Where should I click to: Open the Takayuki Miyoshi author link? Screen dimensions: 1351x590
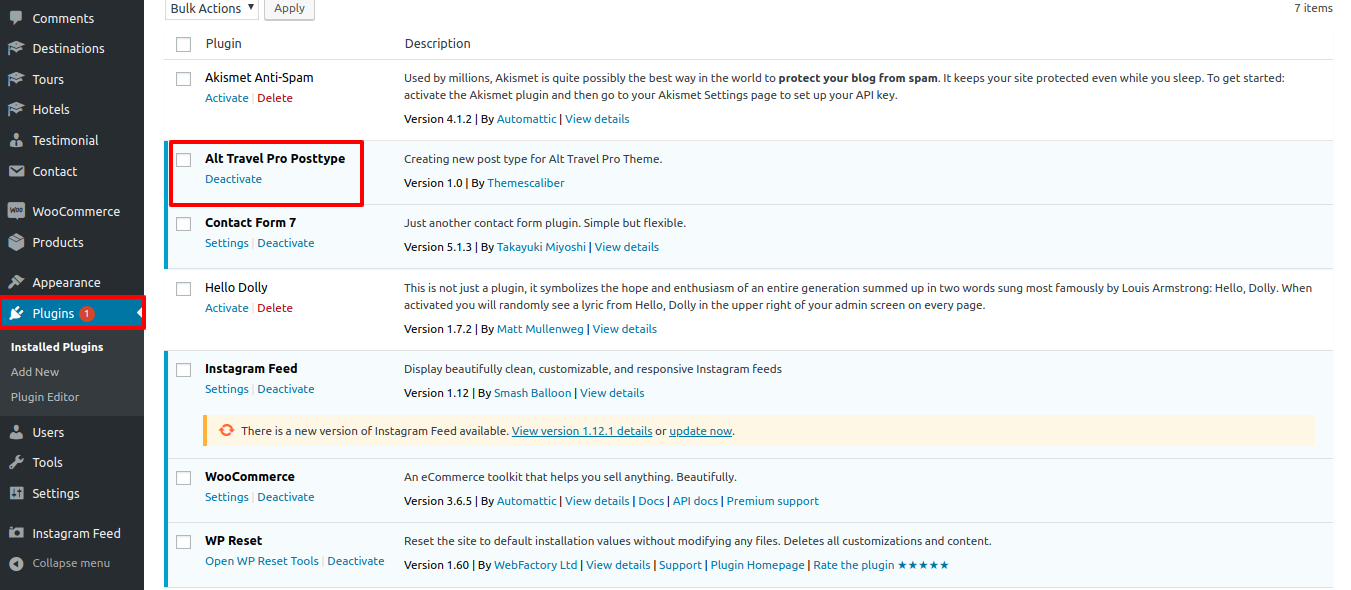(542, 247)
